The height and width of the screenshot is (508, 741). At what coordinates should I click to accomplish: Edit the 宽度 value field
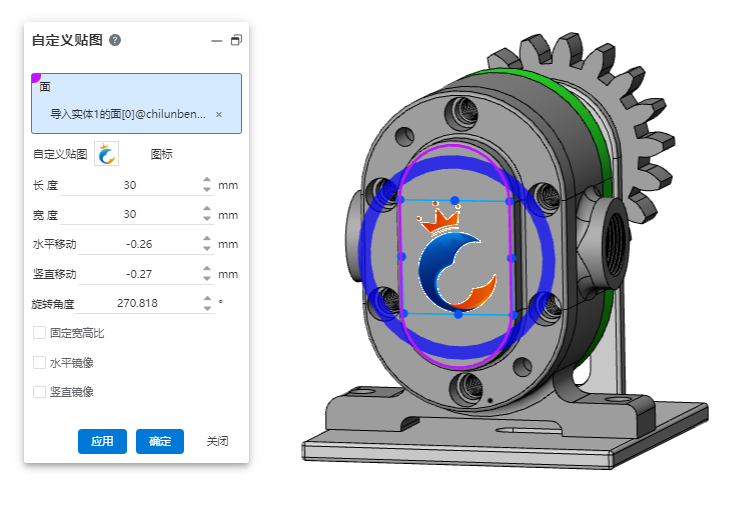[130, 214]
